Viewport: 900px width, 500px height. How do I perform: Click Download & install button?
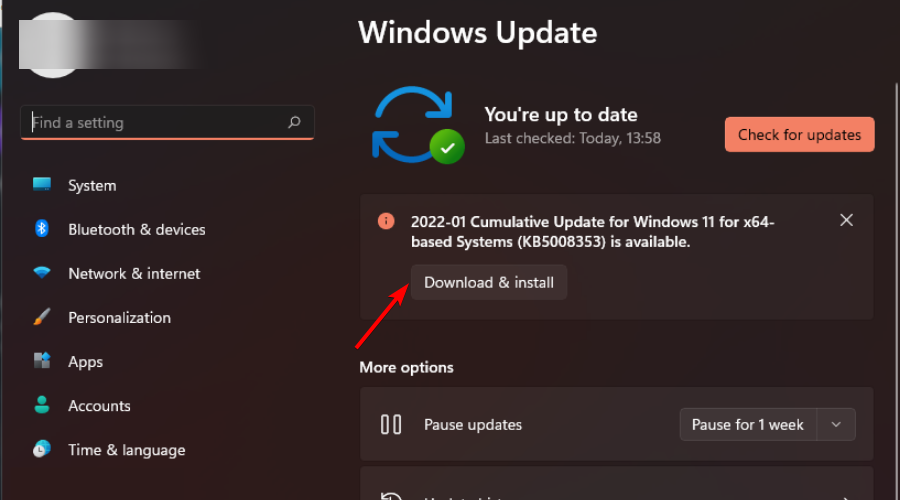489,282
